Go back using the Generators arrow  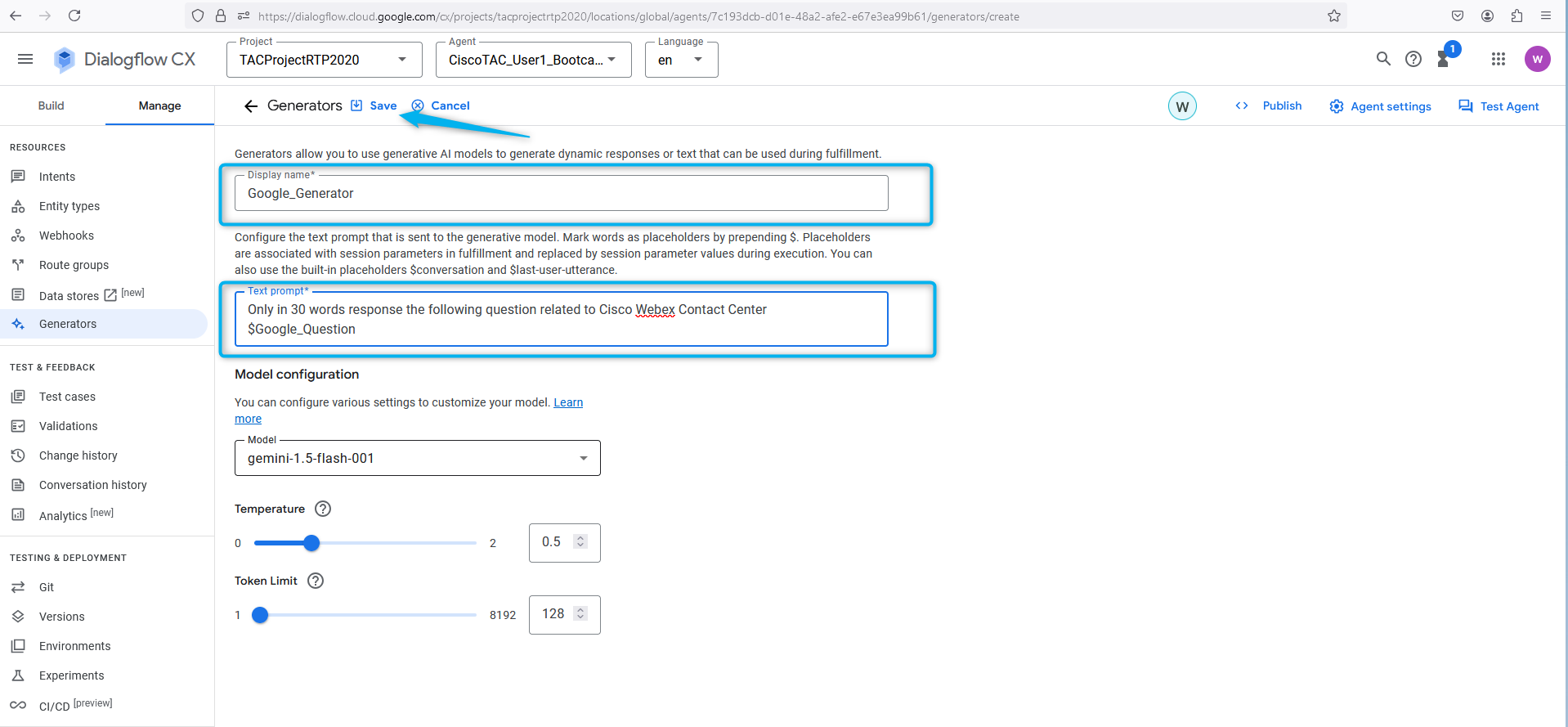click(251, 105)
